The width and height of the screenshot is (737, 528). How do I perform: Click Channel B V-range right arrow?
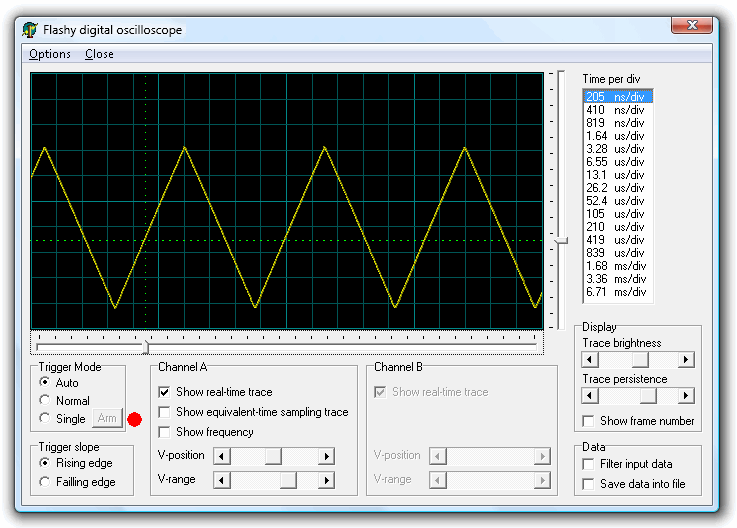(x=542, y=480)
